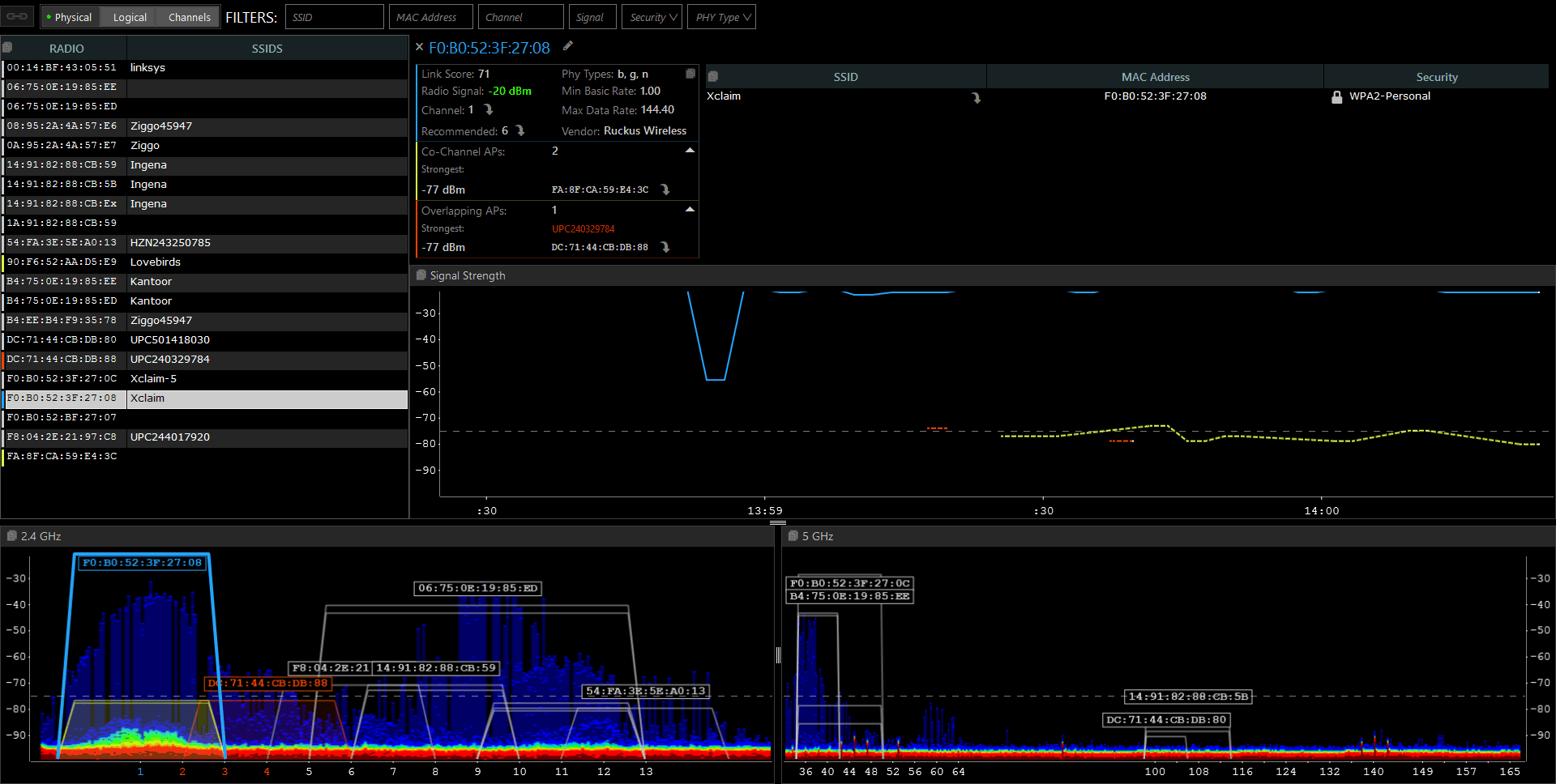1556x784 pixels.
Task: Open the Security filter dropdown
Action: click(652, 17)
